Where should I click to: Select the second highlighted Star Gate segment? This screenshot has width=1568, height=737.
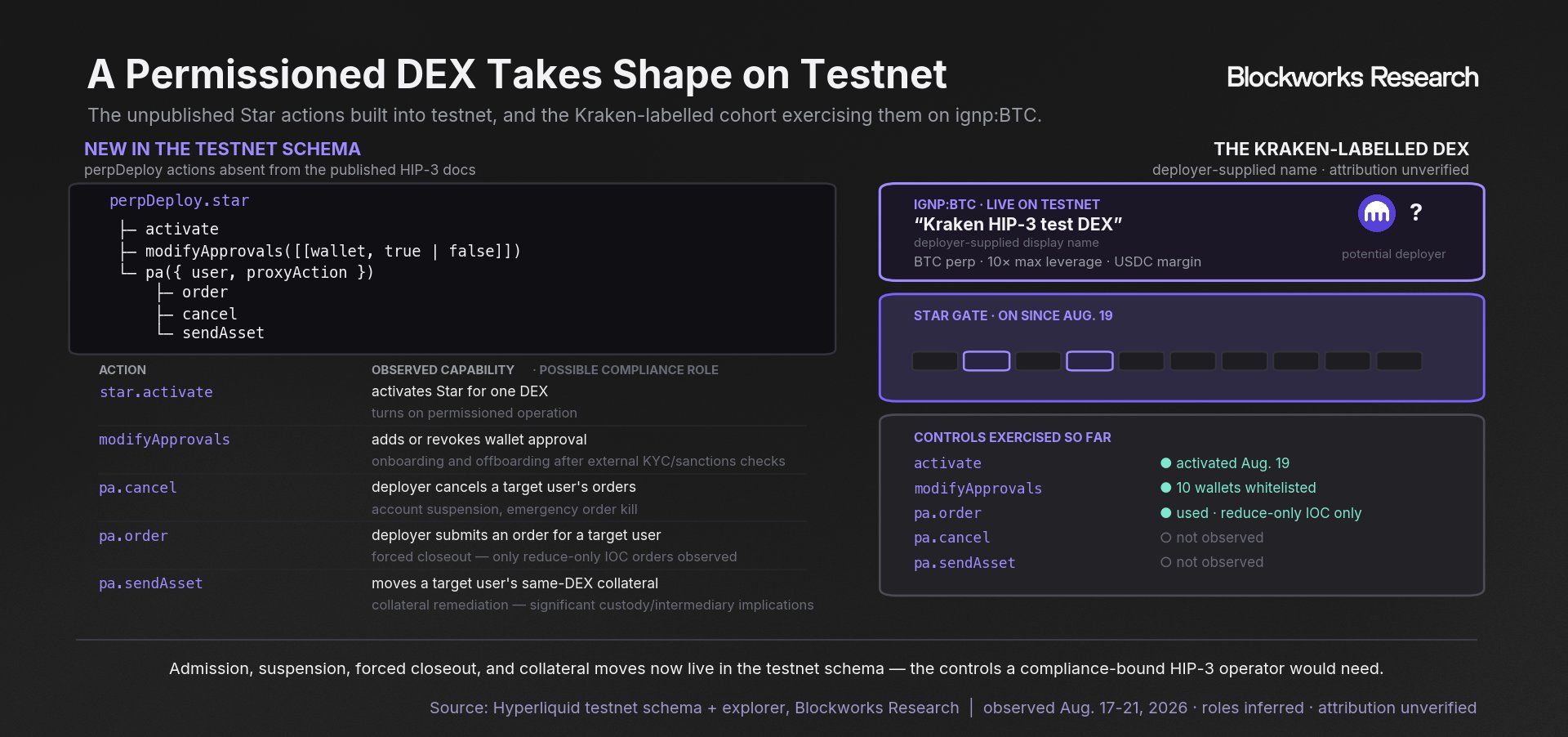(x=1089, y=361)
